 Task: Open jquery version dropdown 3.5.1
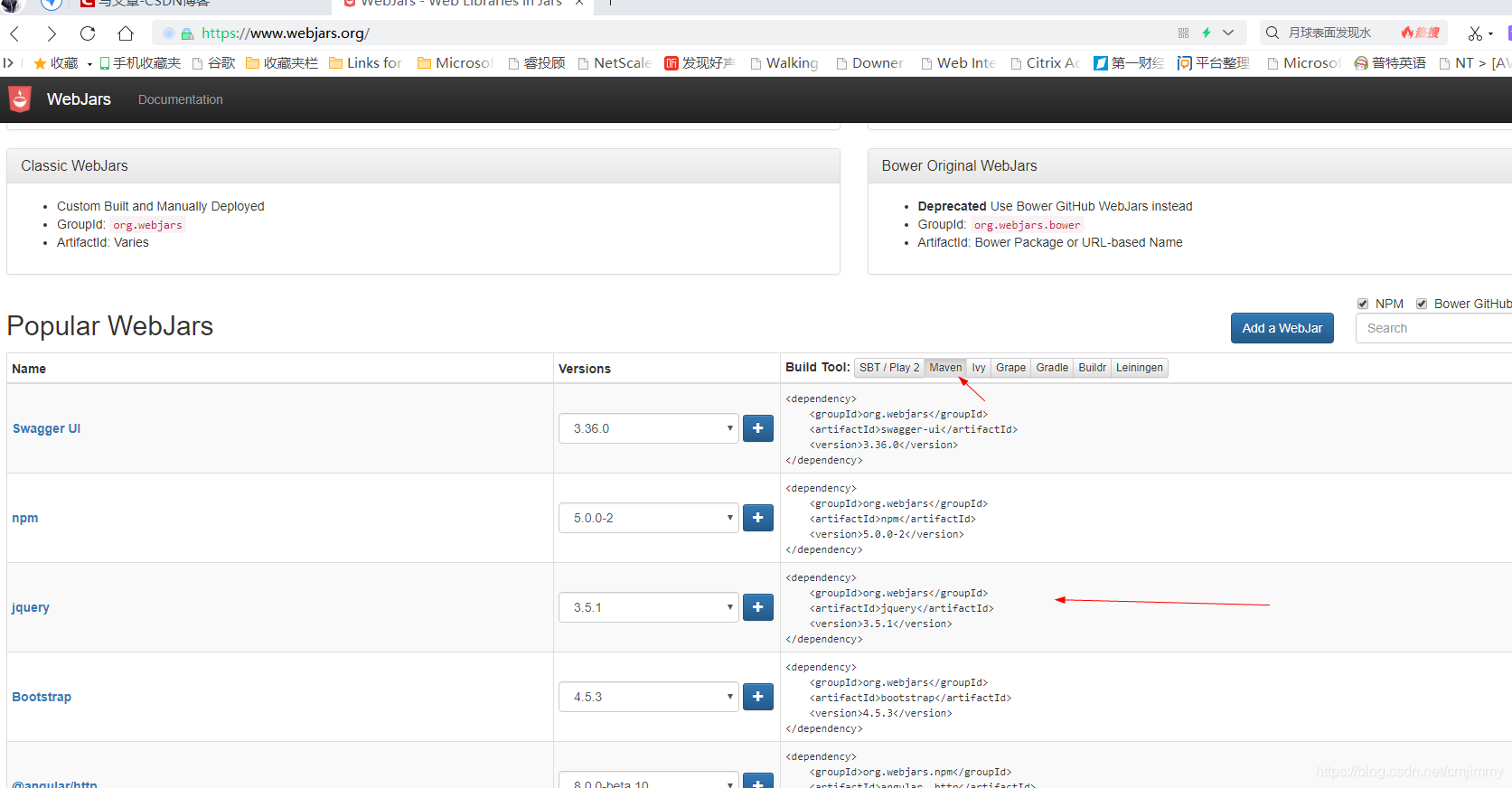point(649,607)
